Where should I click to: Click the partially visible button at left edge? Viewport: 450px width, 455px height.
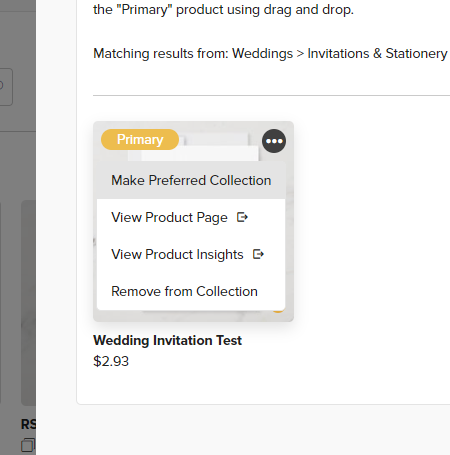(x=6, y=87)
